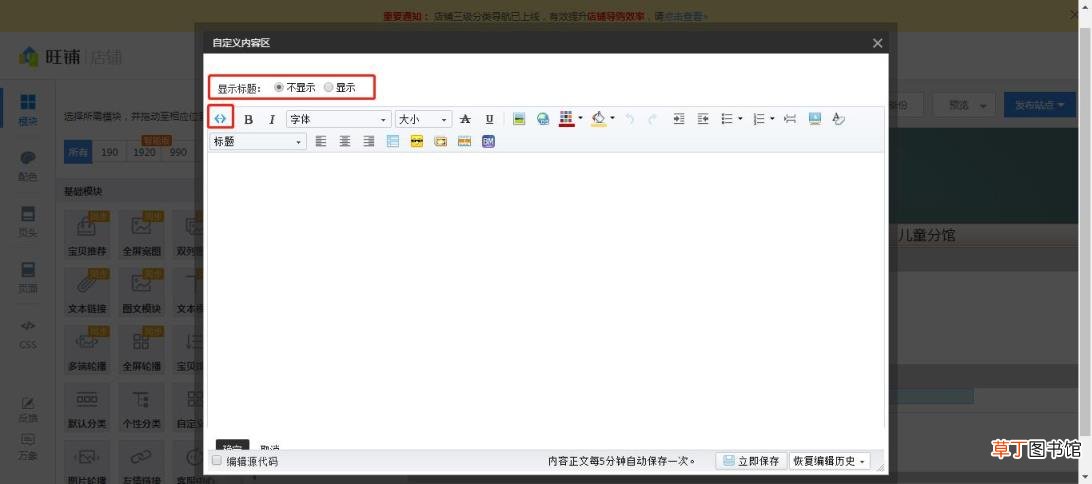Viewport: 1092px width, 484px height.
Task: Choose the 宝贝推荐 module
Action: [86, 236]
